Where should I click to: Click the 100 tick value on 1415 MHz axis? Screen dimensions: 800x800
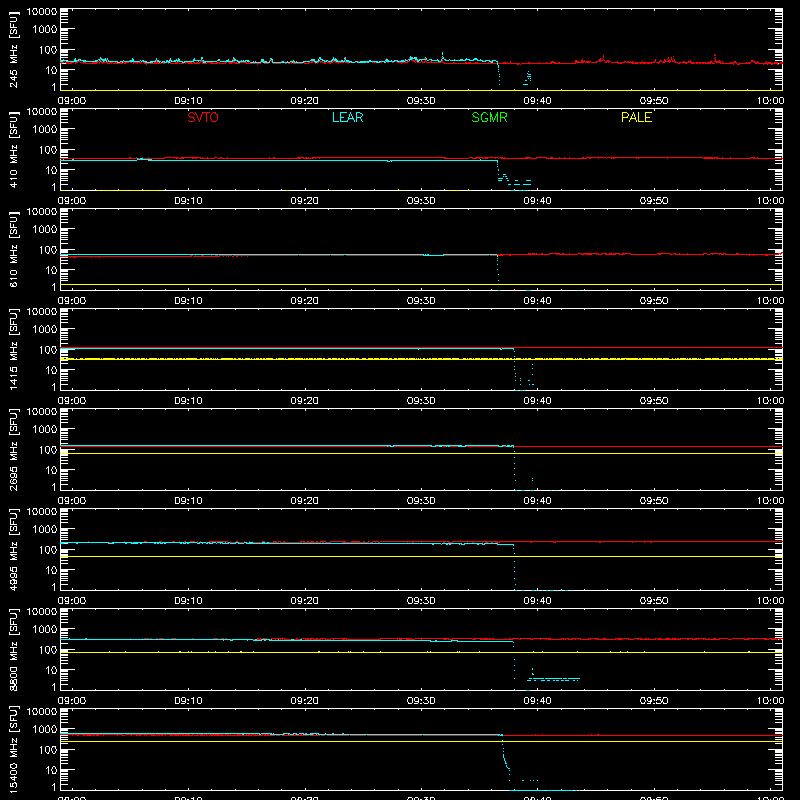pos(48,350)
